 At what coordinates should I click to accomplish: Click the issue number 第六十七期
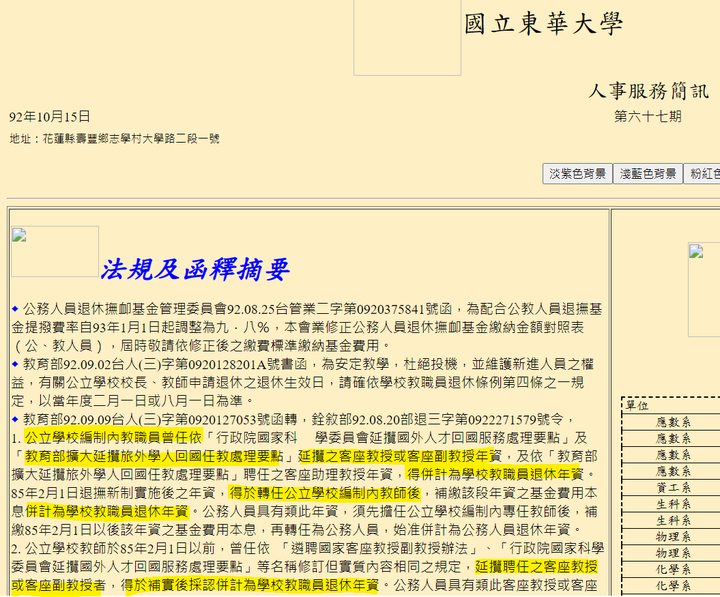[x=648, y=116]
